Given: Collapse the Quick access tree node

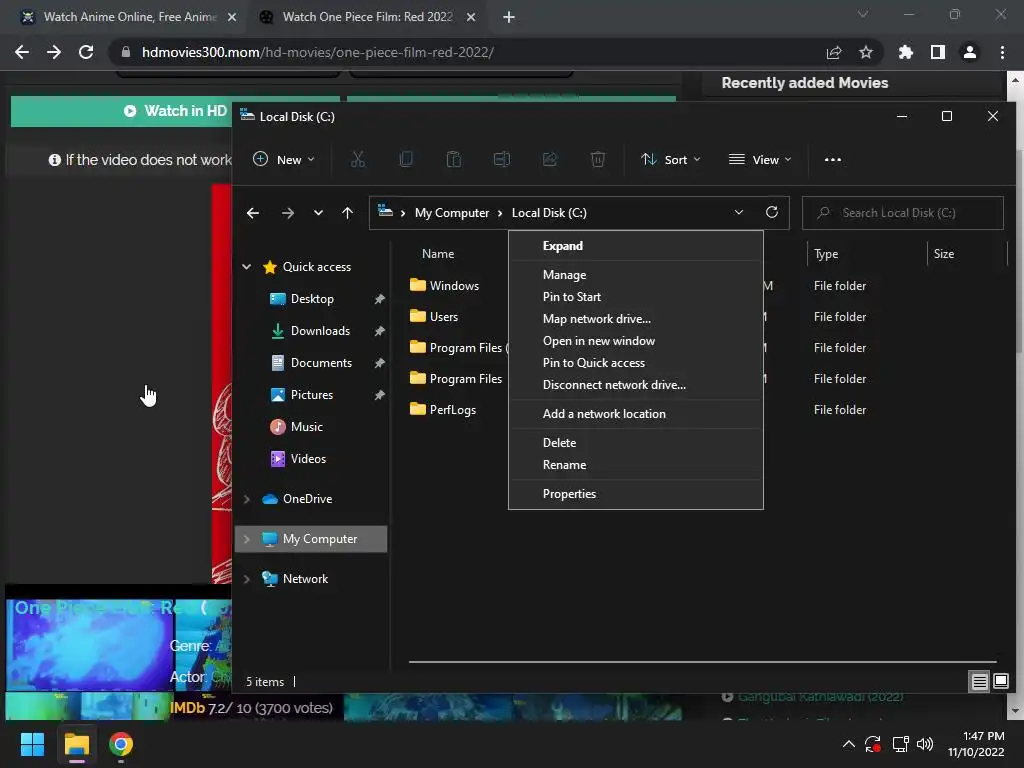Looking at the screenshot, I should 247,266.
